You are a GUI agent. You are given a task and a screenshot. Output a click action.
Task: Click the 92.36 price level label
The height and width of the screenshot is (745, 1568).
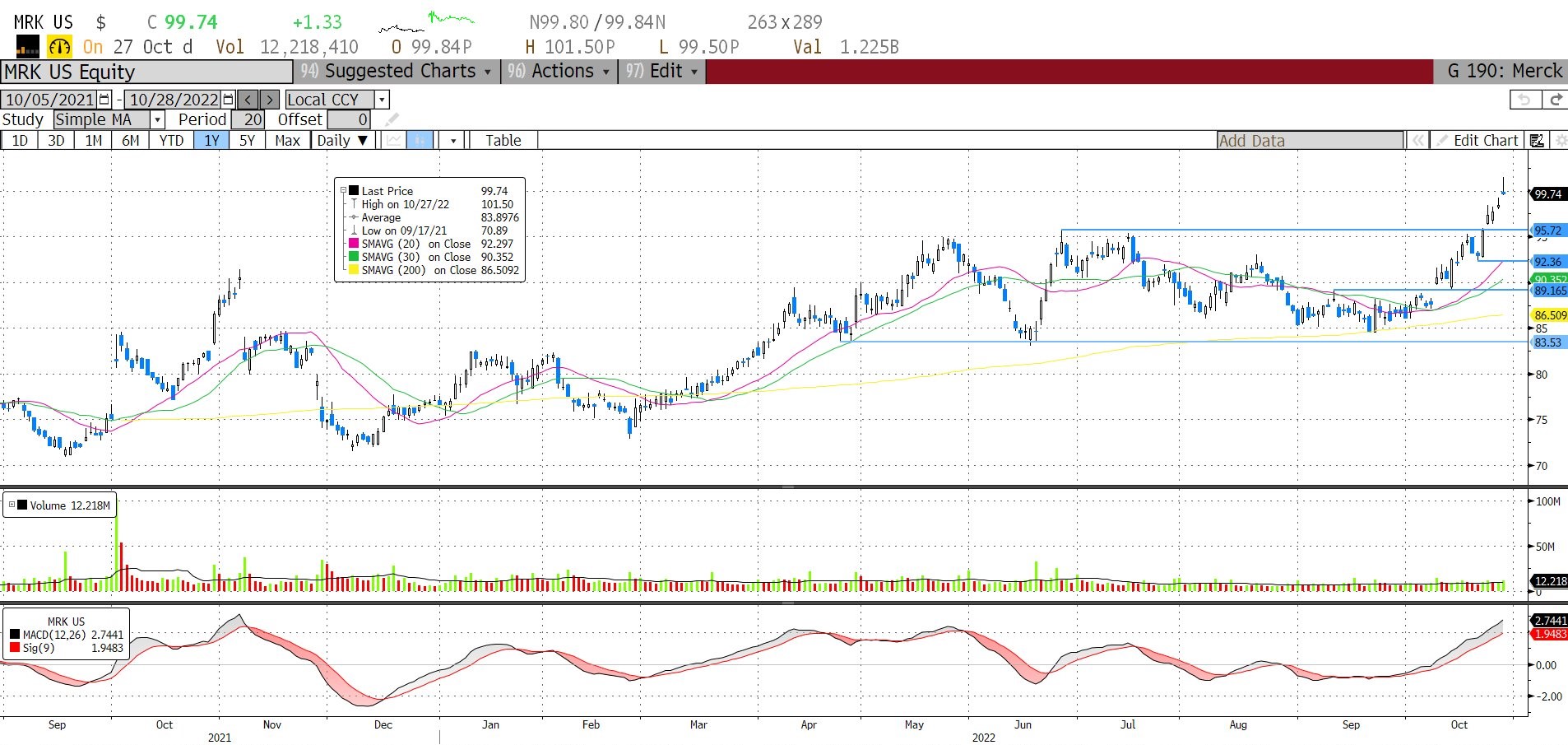1547,262
